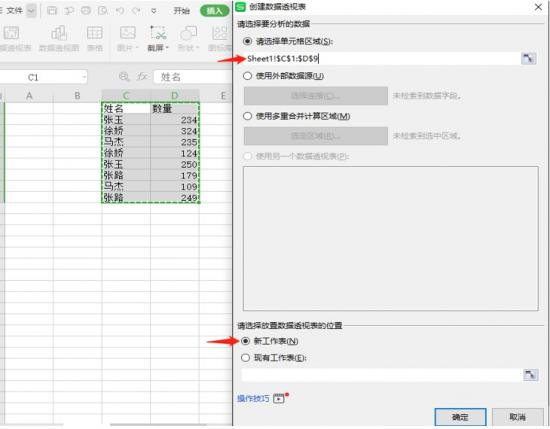
Task: Click the cell range input field Sheet1!$C$1:$D$9
Action: click(382, 59)
